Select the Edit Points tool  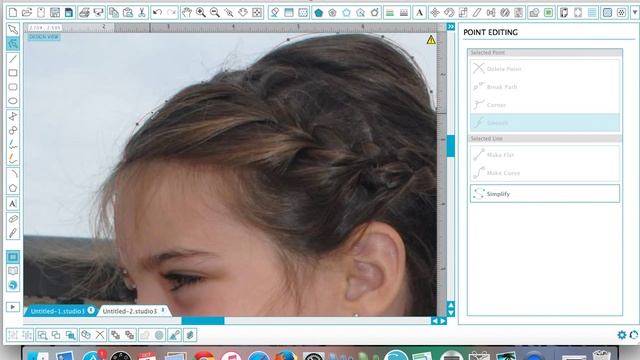point(13,44)
